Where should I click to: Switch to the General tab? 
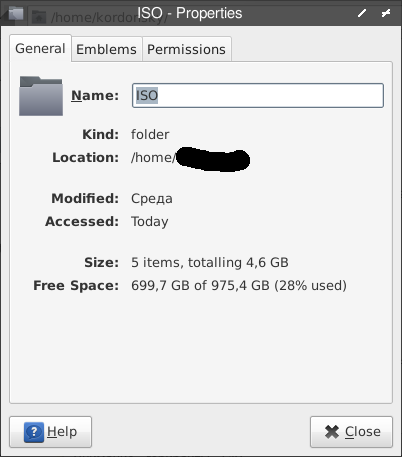coord(40,48)
